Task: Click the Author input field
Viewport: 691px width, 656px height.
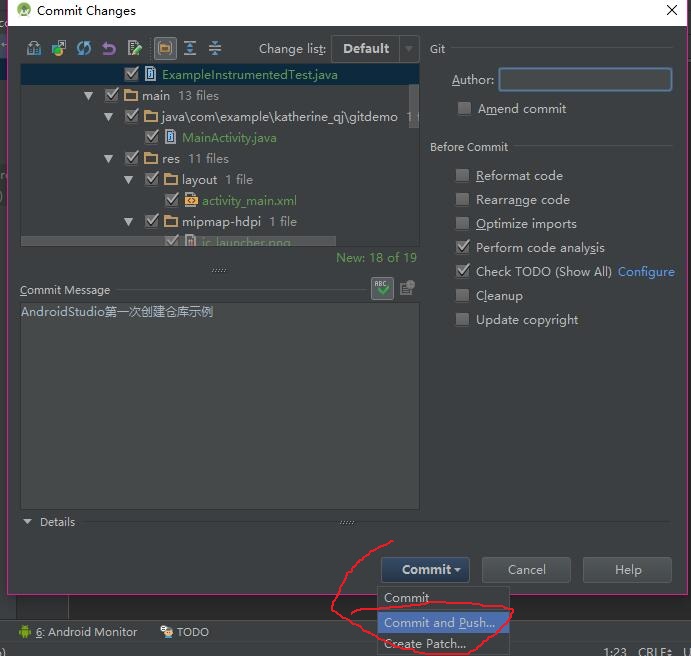Action: point(585,79)
